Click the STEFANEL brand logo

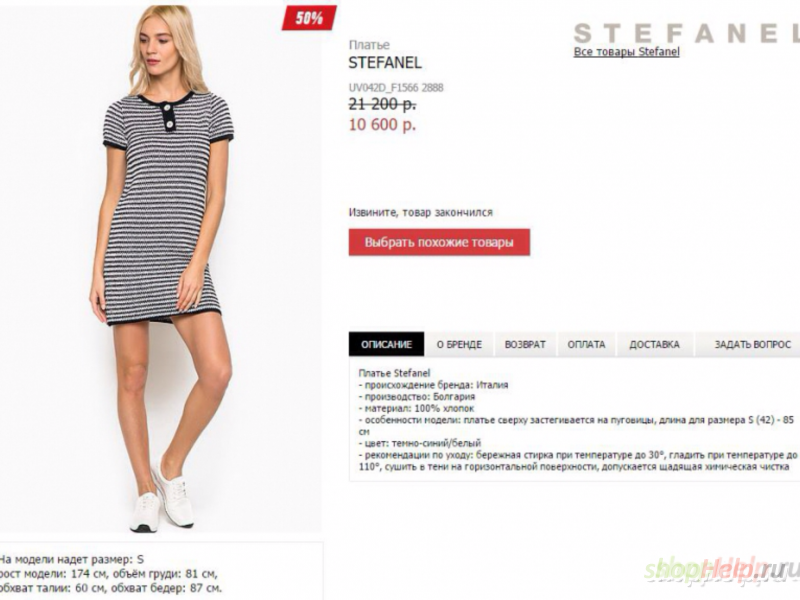(687, 34)
